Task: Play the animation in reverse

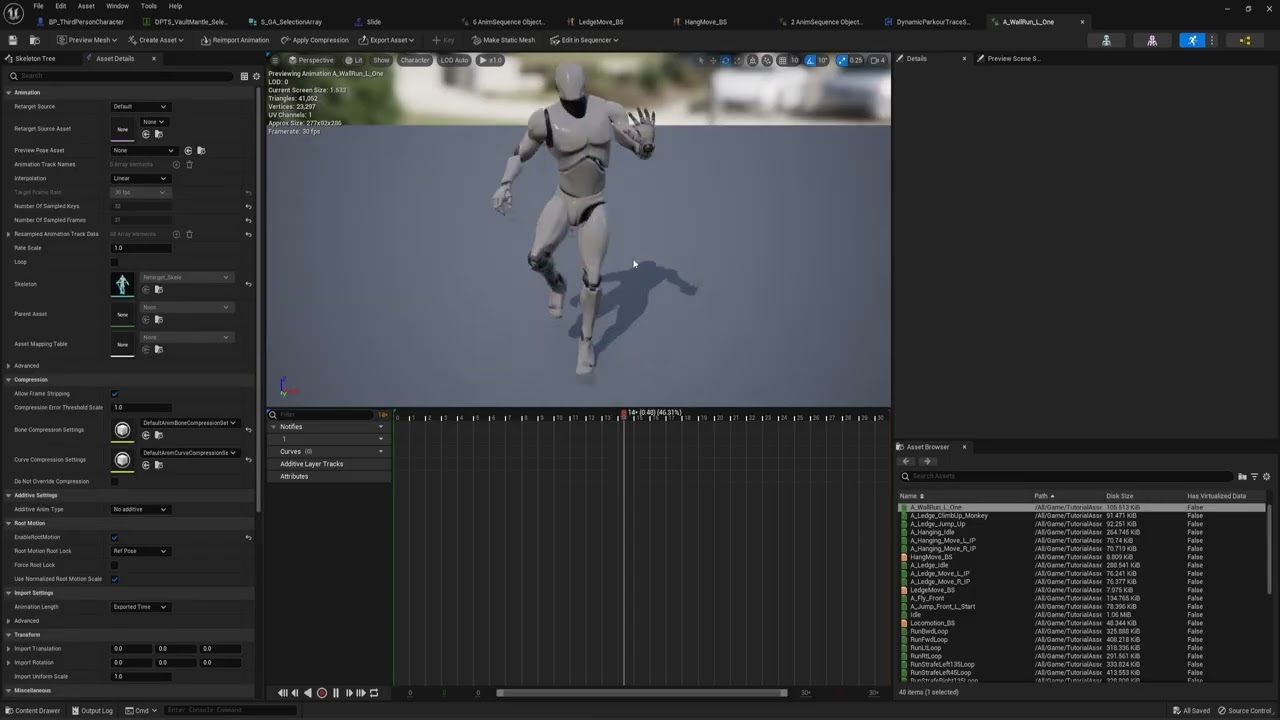Action: 308,693
